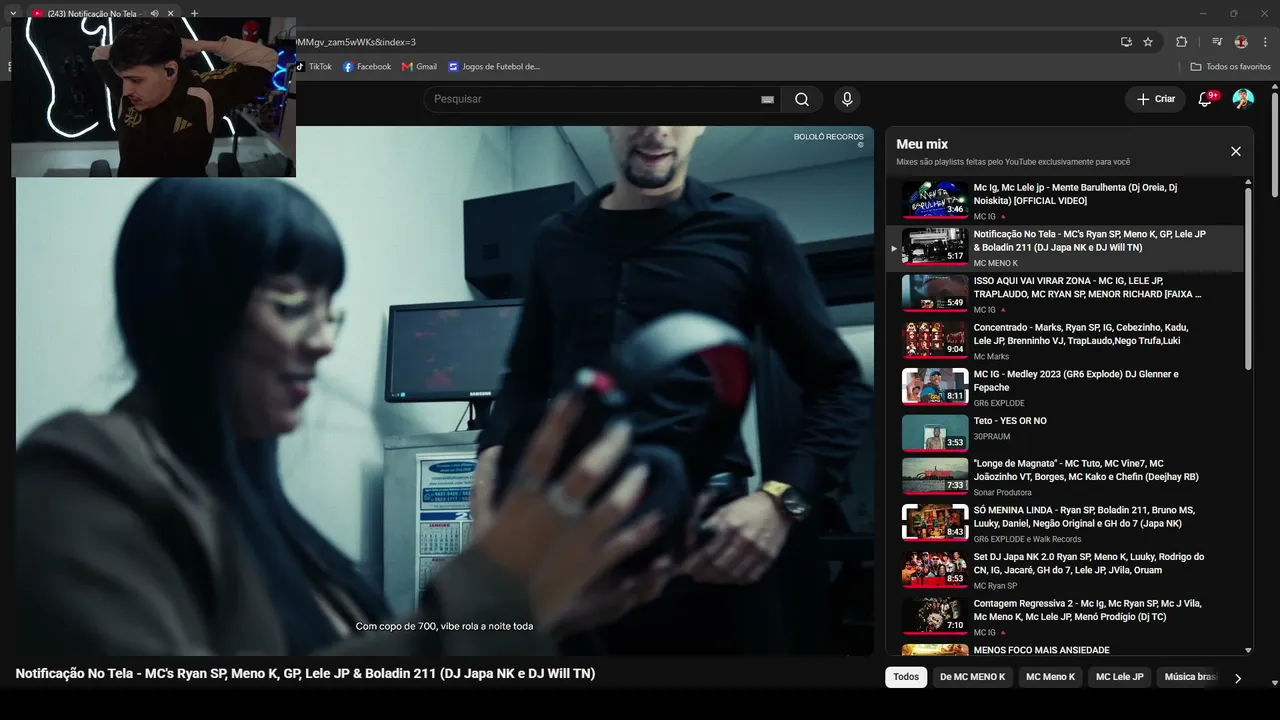Click channel name 'Sonar Produtora' in playlist
1280x720 pixels.
point(1003,493)
